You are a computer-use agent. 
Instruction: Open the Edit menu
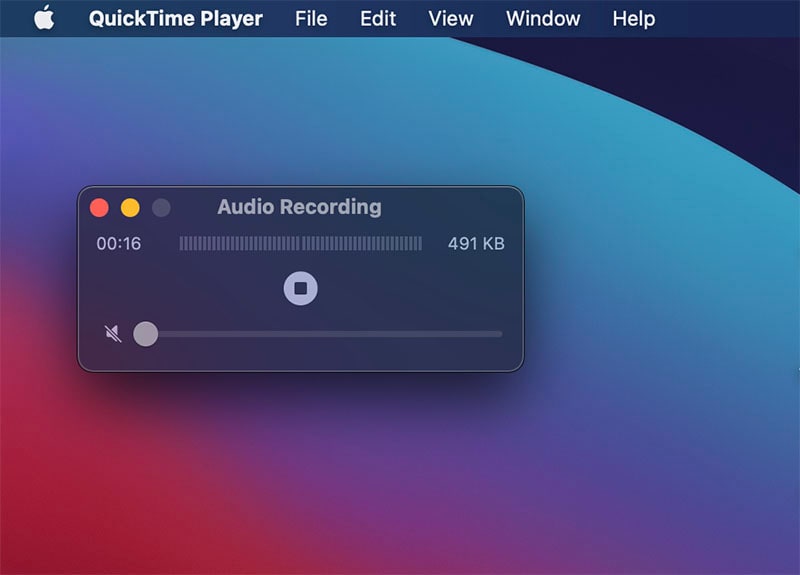378,19
